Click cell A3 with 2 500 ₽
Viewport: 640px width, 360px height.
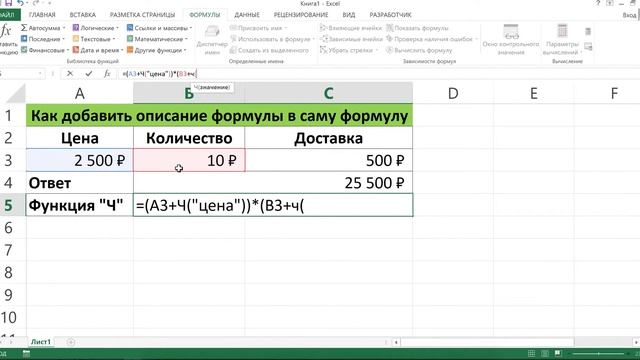pyautogui.click(x=80, y=160)
